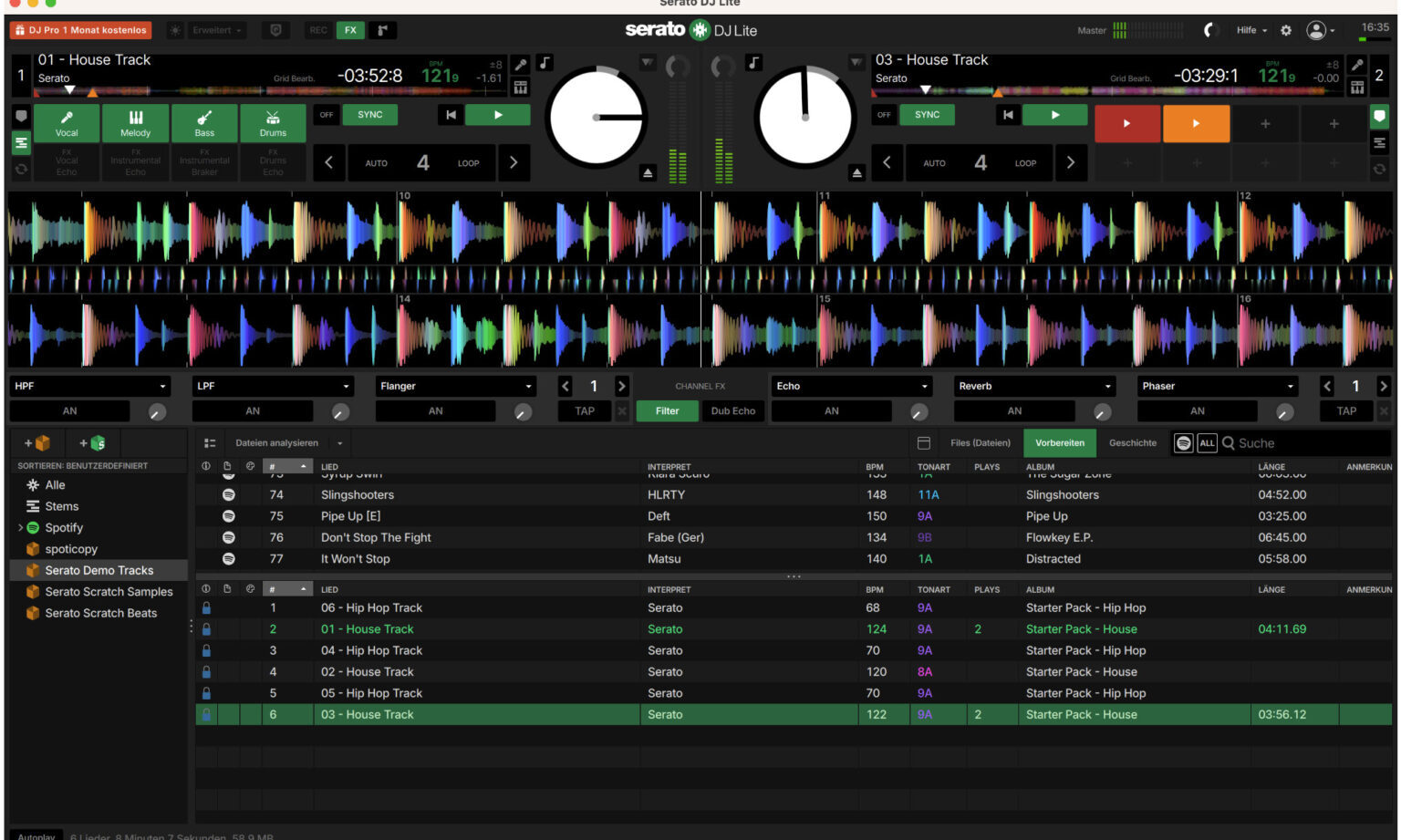Click the Suche search field
Image resolution: width=1401 pixels, height=840 pixels.
[1302, 443]
